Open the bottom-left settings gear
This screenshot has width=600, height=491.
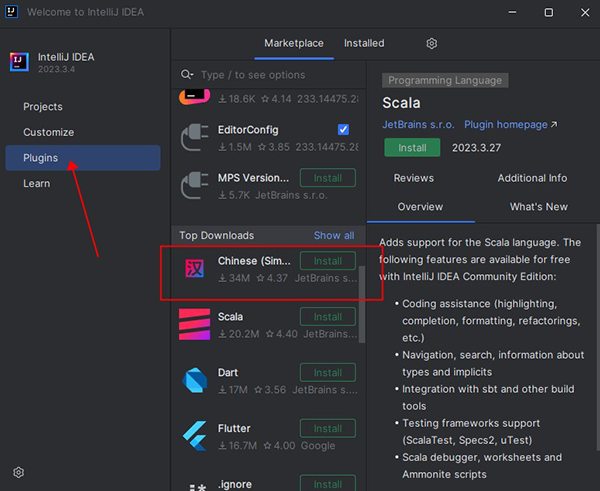click(18, 472)
